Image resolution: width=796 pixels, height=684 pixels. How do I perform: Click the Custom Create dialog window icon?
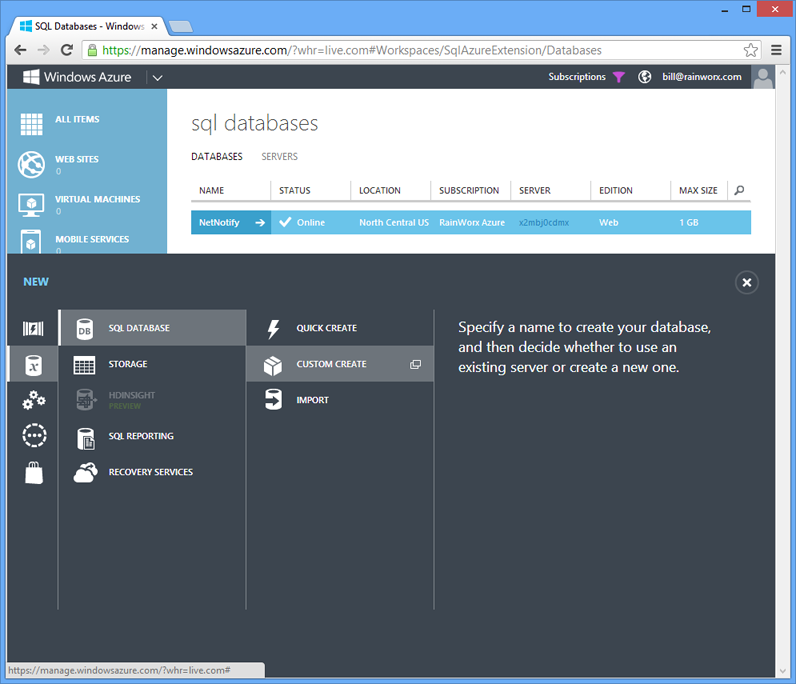[415, 364]
